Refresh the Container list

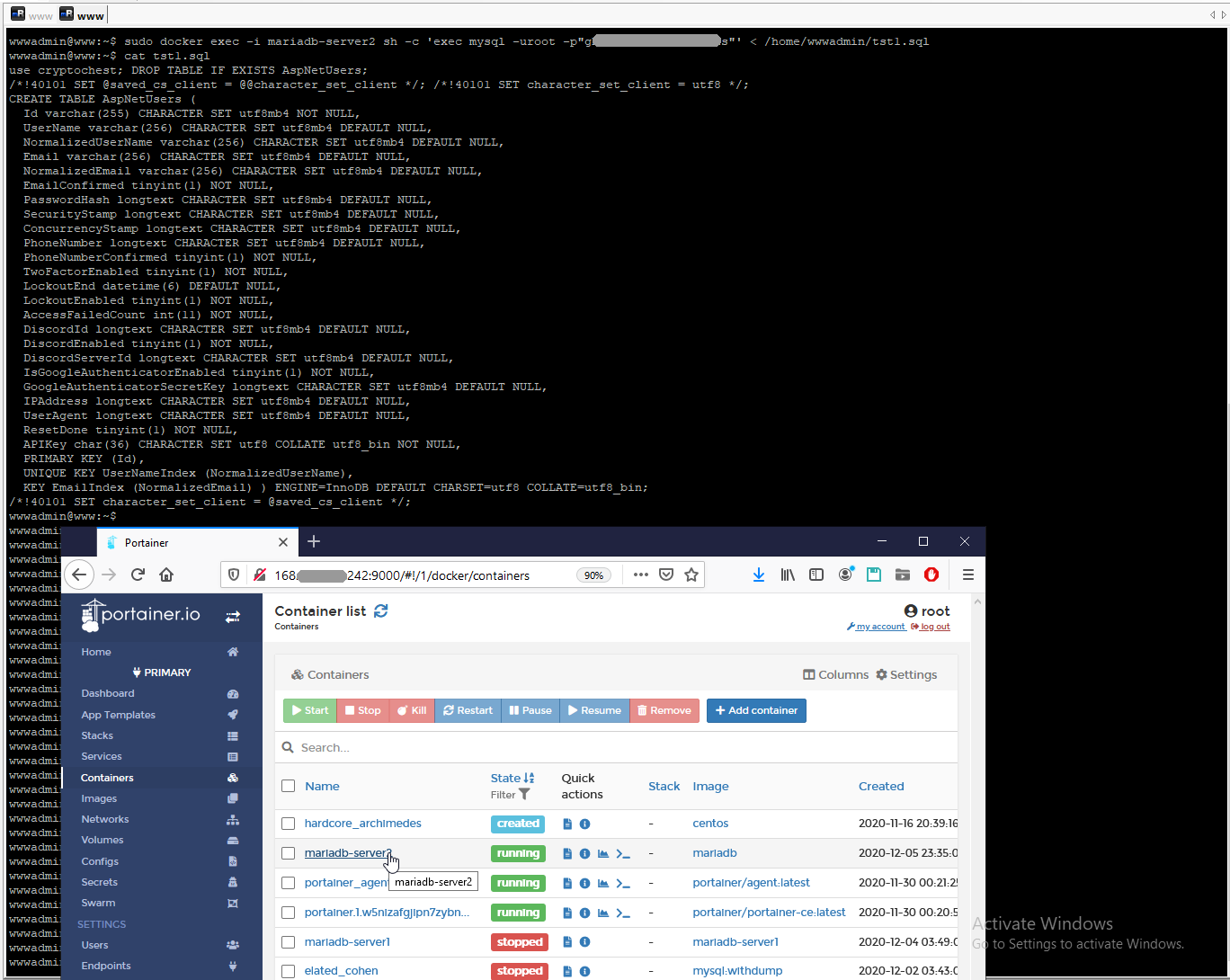pyautogui.click(x=381, y=611)
